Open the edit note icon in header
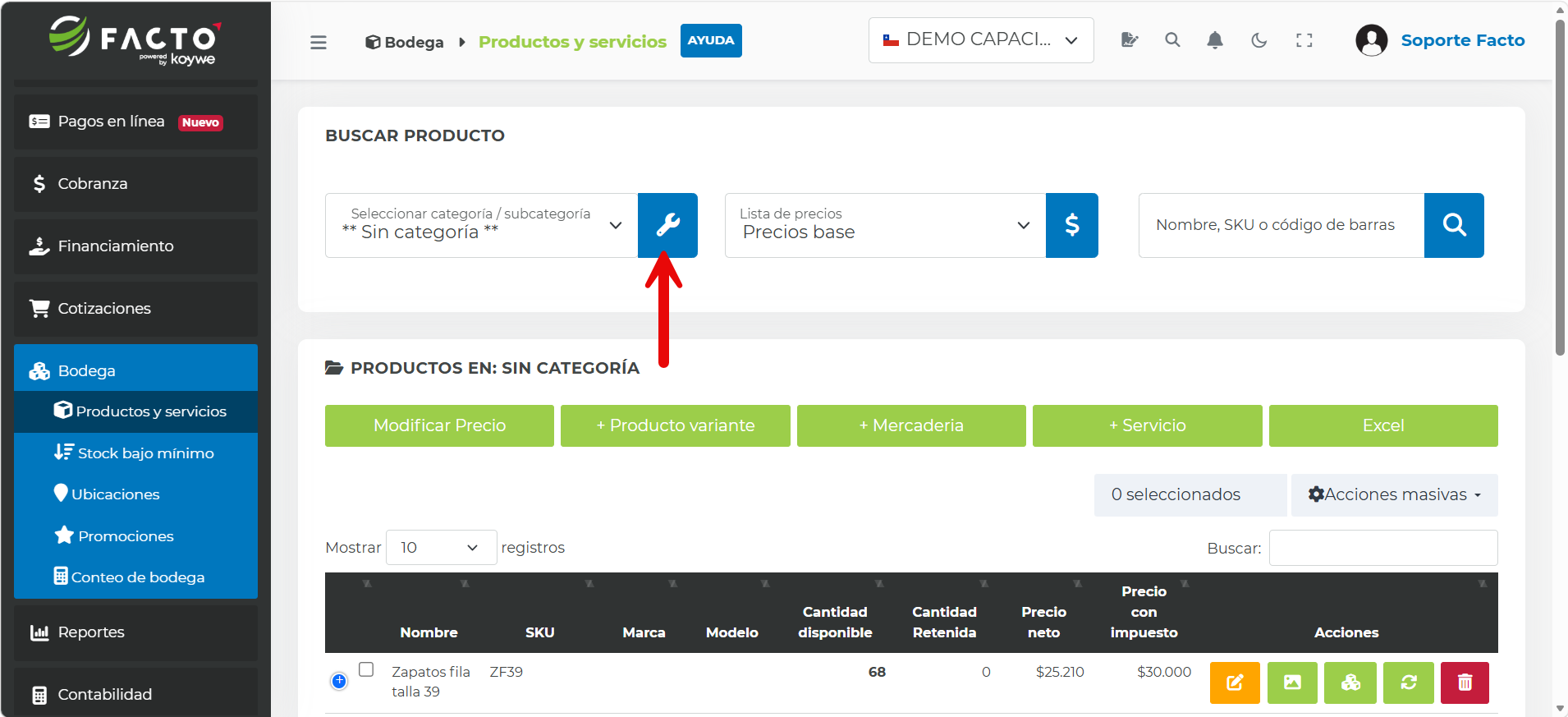 [x=1130, y=39]
